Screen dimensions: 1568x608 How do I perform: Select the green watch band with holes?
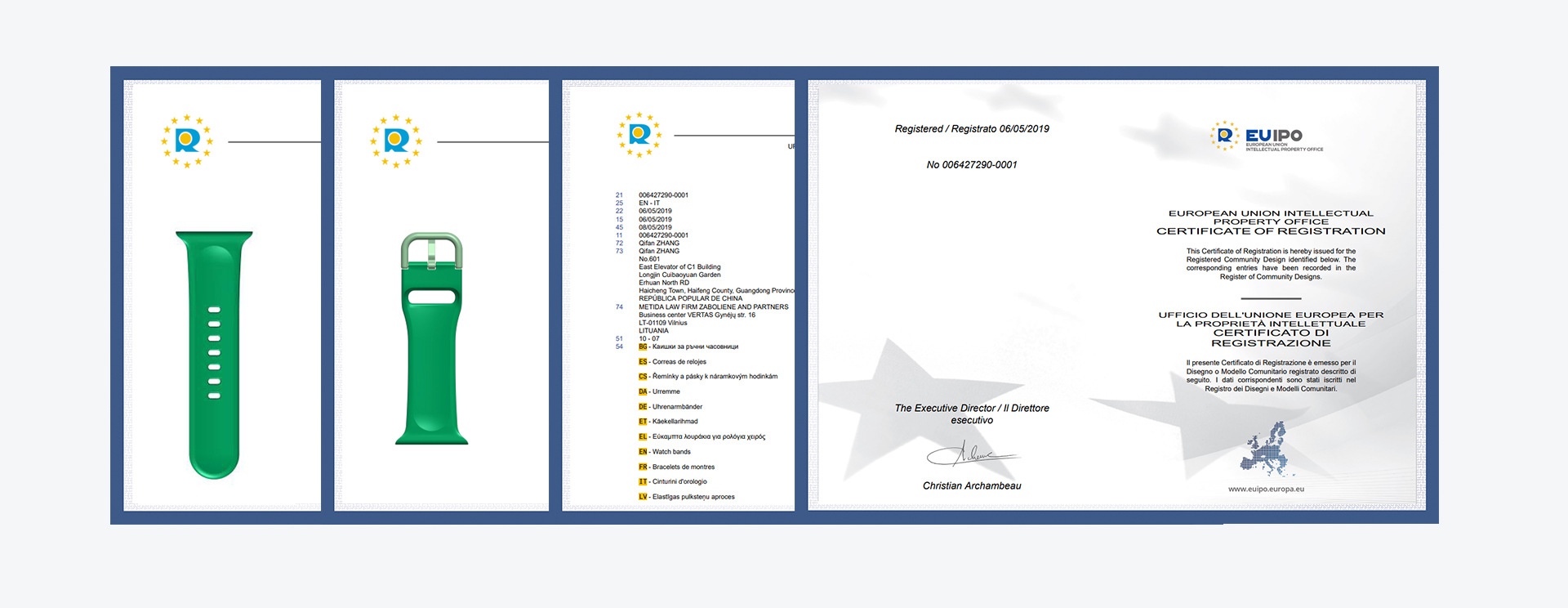pyautogui.click(x=214, y=354)
